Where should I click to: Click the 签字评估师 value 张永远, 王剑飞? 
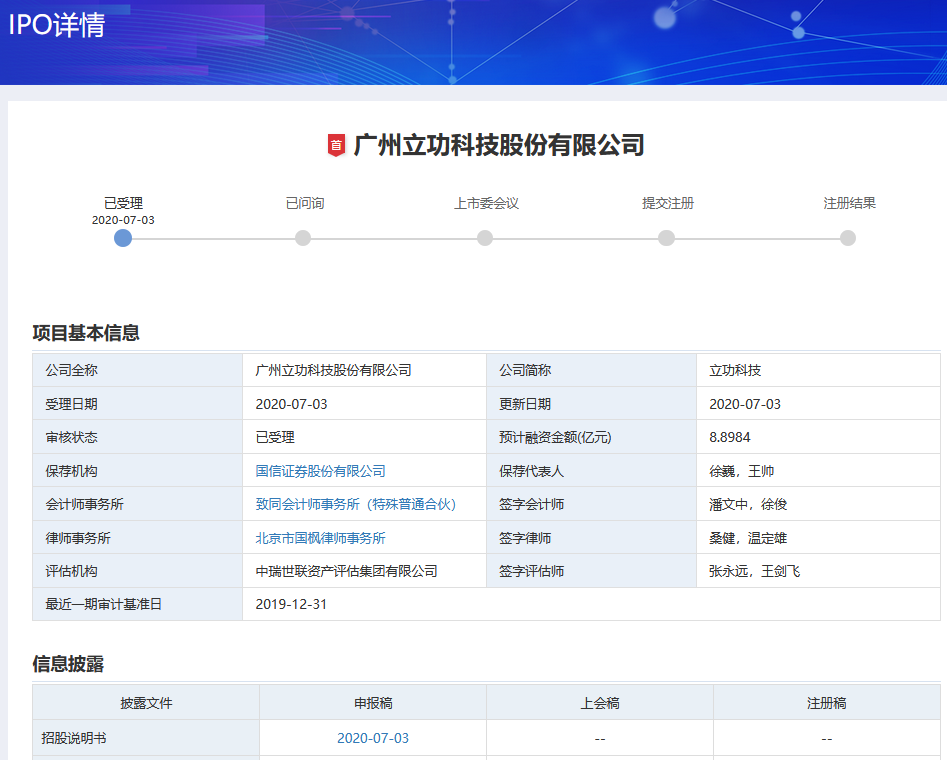point(755,572)
